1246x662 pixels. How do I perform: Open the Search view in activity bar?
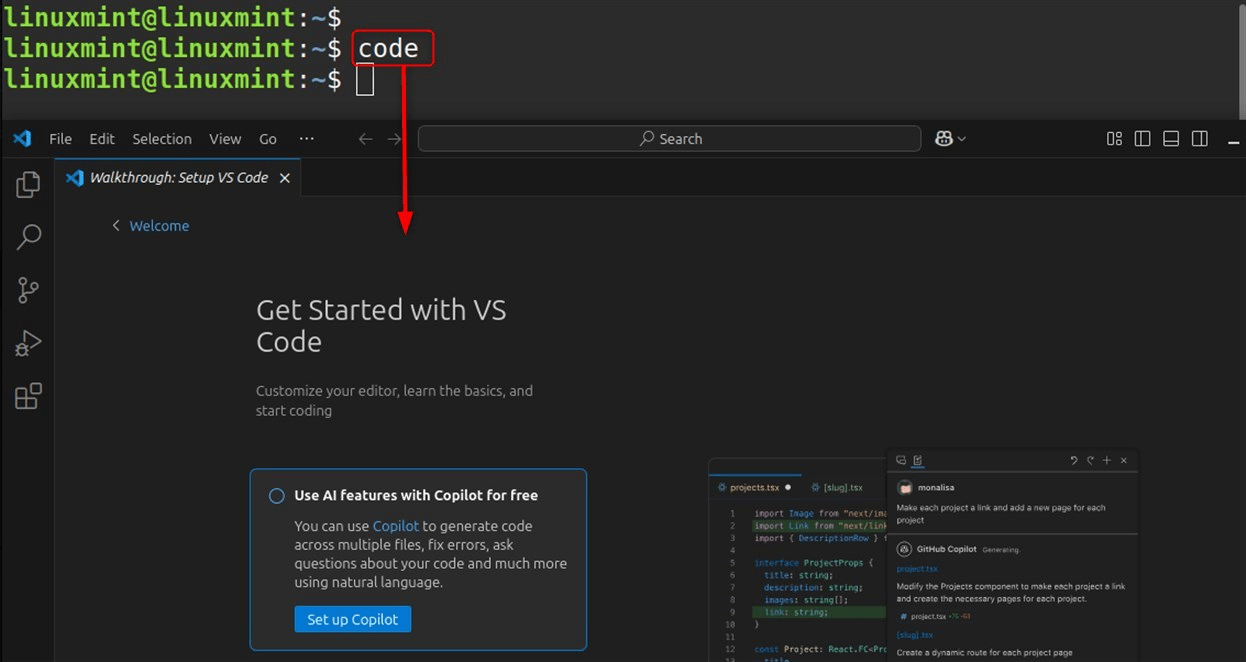click(28, 237)
